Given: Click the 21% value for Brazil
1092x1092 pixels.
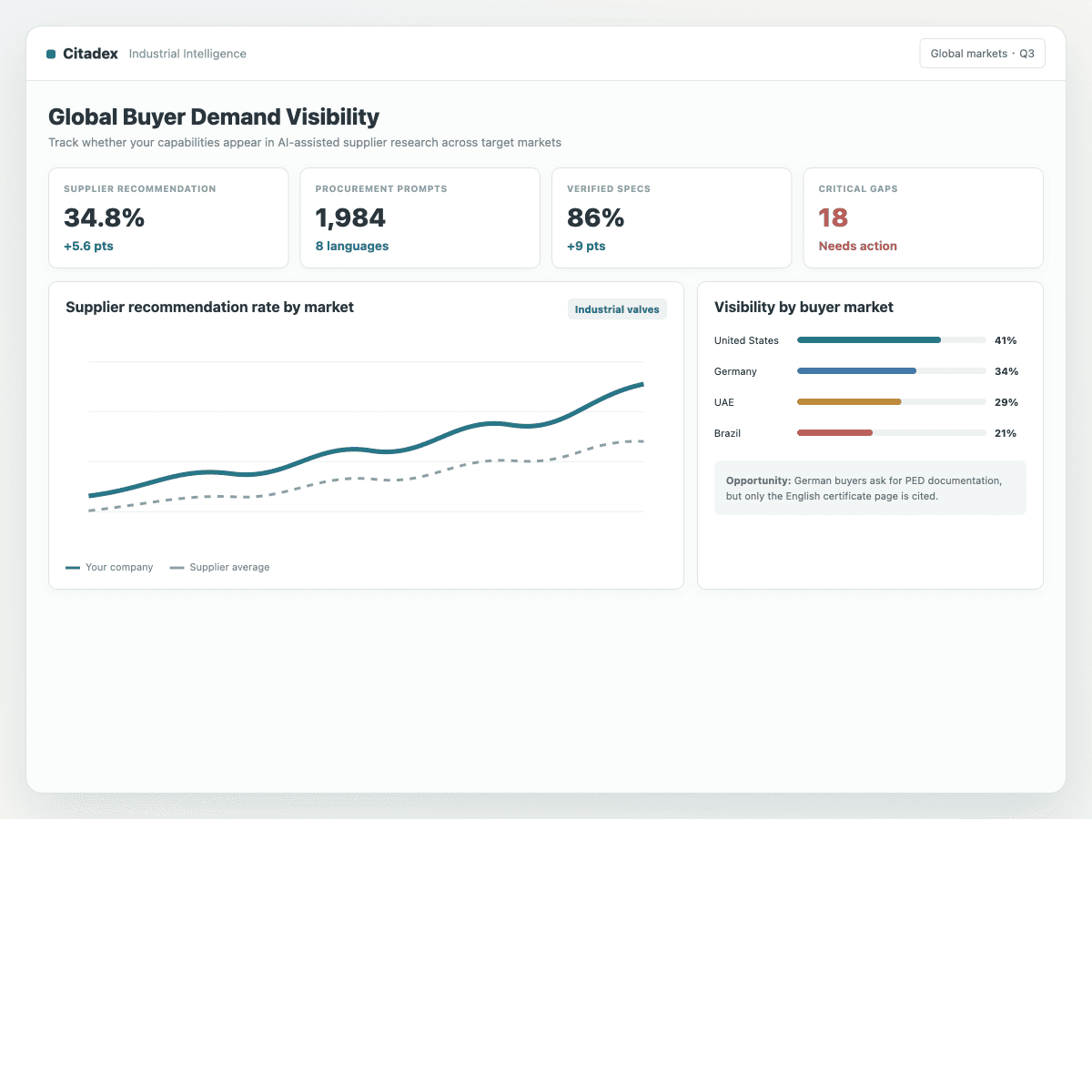Looking at the screenshot, I should coord(1006,433).
